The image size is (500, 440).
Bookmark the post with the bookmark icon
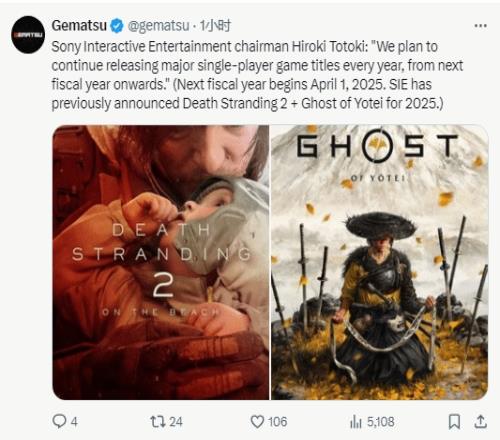point(454,422)
